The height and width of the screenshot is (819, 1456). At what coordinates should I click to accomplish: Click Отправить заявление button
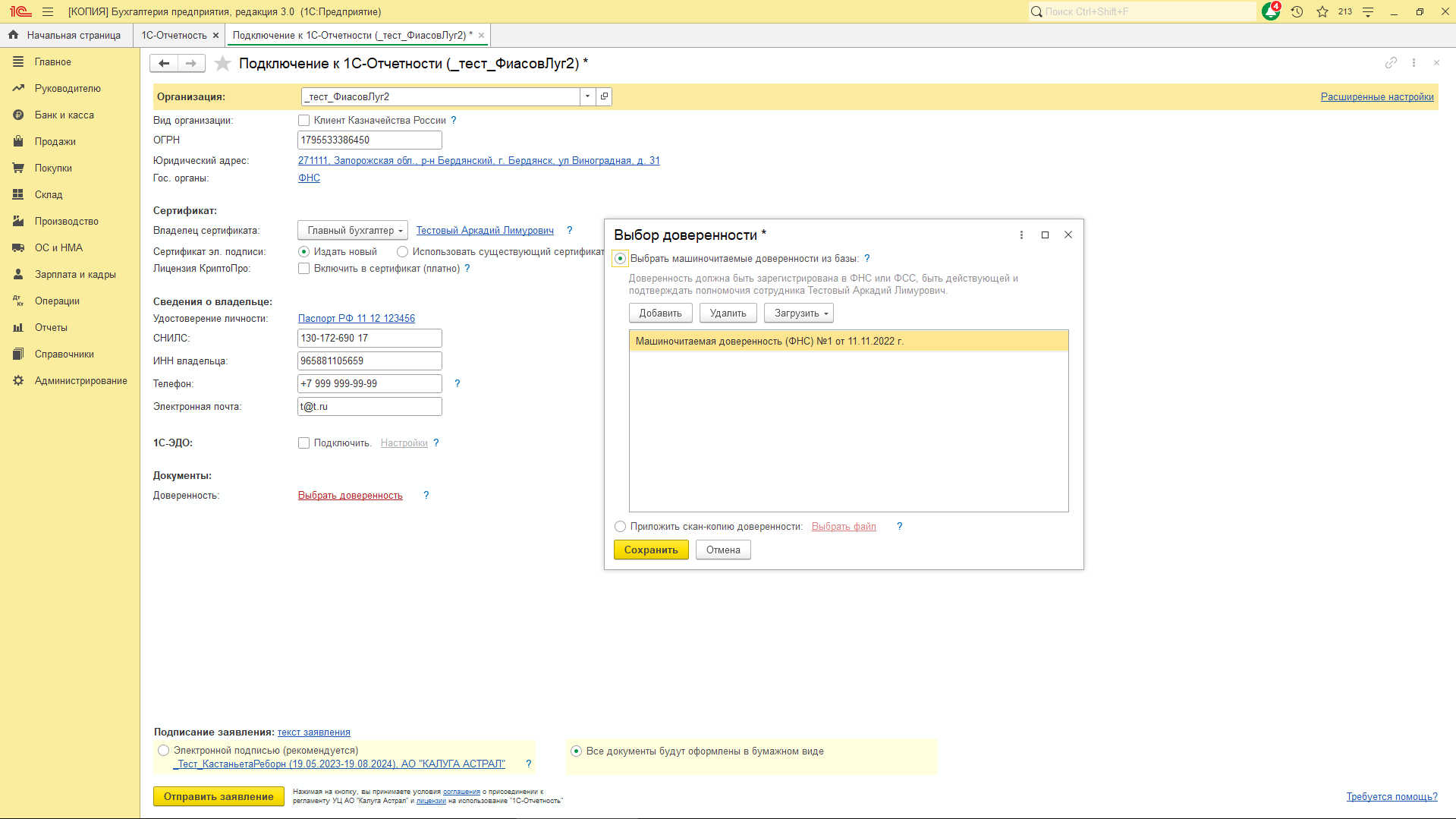pos(219,796)
